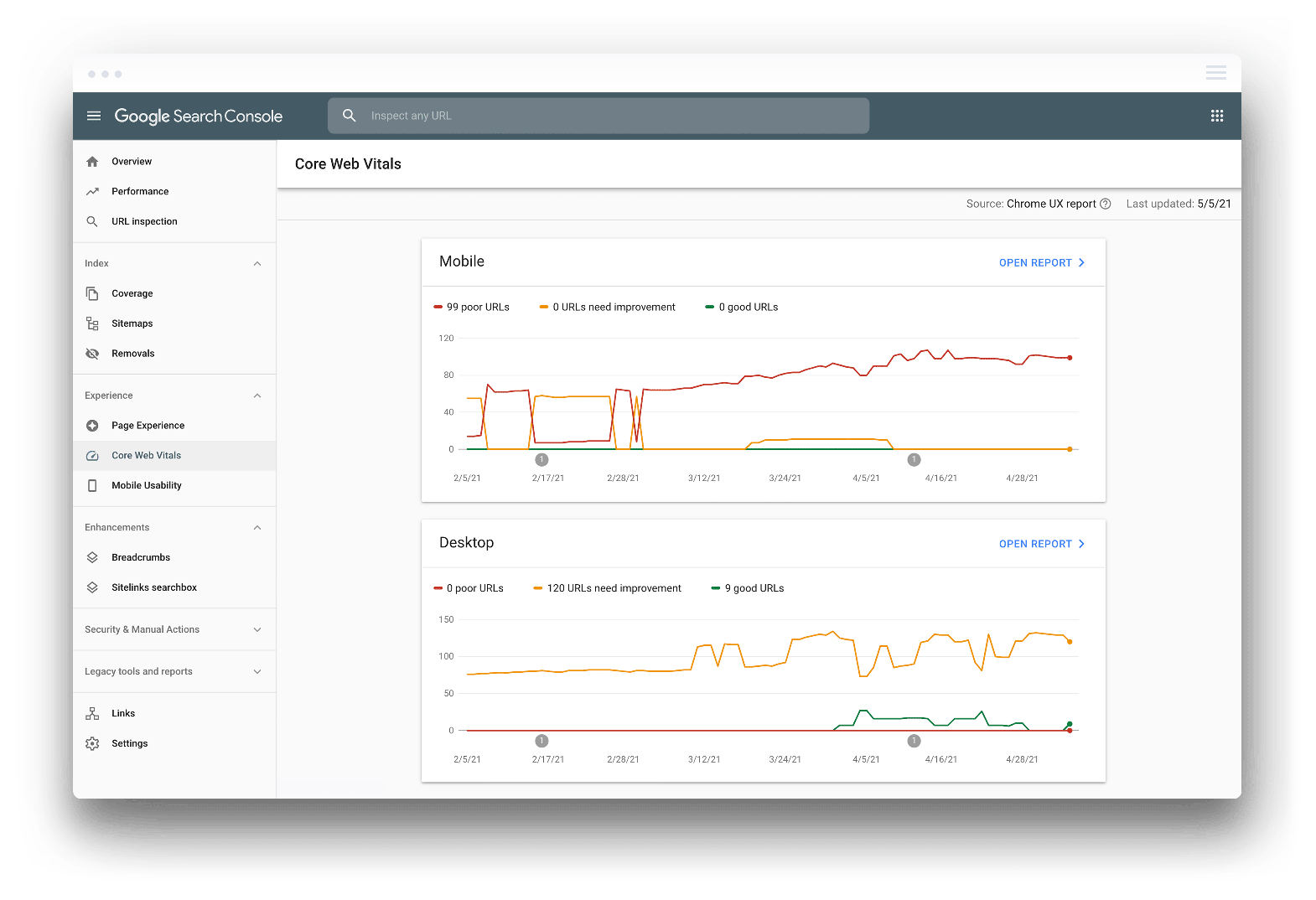The width and height of the screenshot is (1316, 900).
Task: Go to the Performance report
Action: [x=174, y=192]
